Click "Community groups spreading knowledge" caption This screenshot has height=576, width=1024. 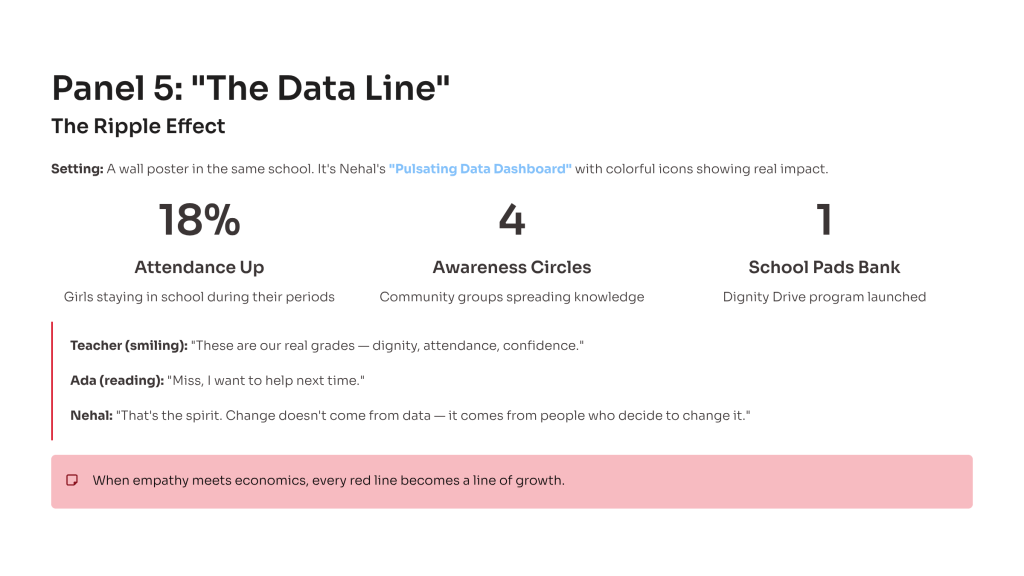pyautogui.click(x=511, y=297)
